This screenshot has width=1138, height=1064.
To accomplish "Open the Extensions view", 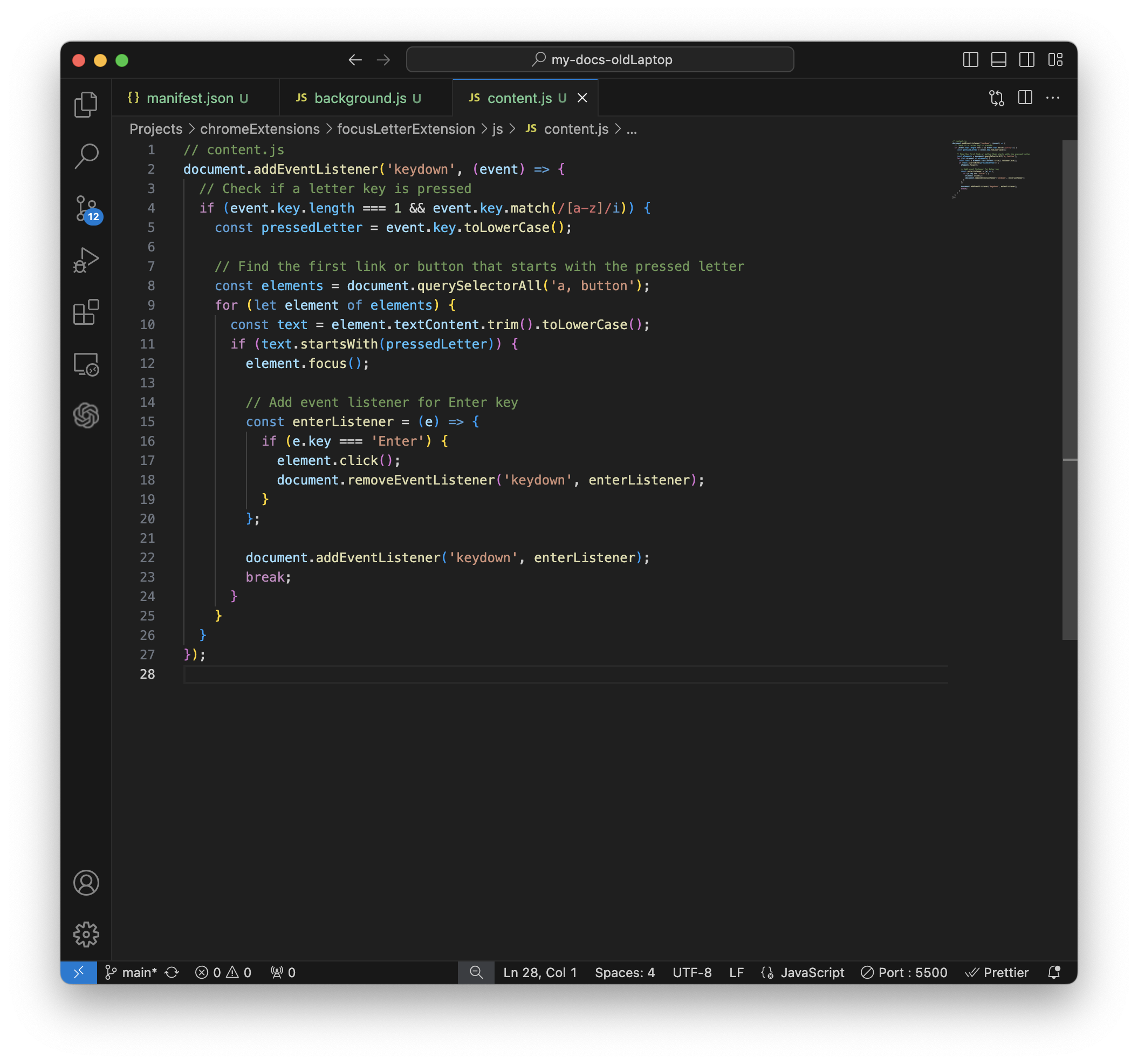I will pos(86,312).
